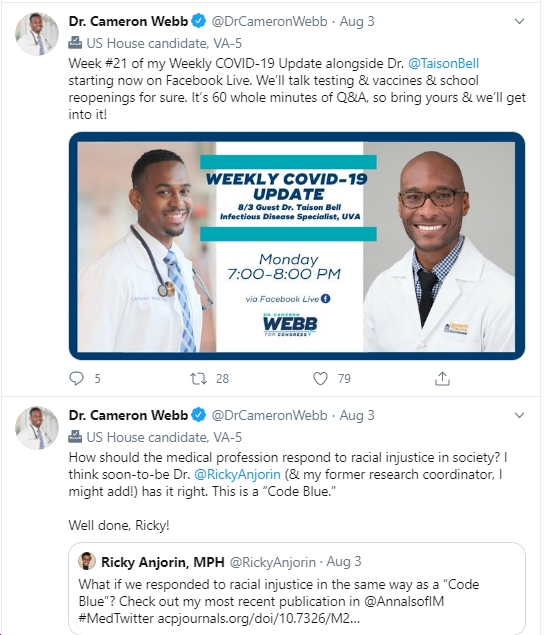Image resolution: width=547 pixels, height=635 pixels.
Task: Click the verified badge on second tweet
Action: (198, 415)
